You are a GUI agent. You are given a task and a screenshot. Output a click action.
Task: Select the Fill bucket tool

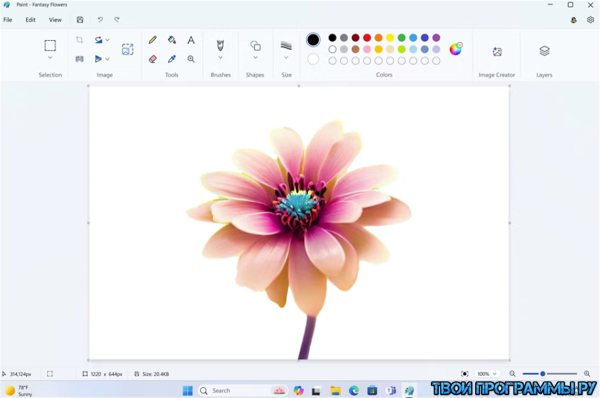(x=172, y=40)
